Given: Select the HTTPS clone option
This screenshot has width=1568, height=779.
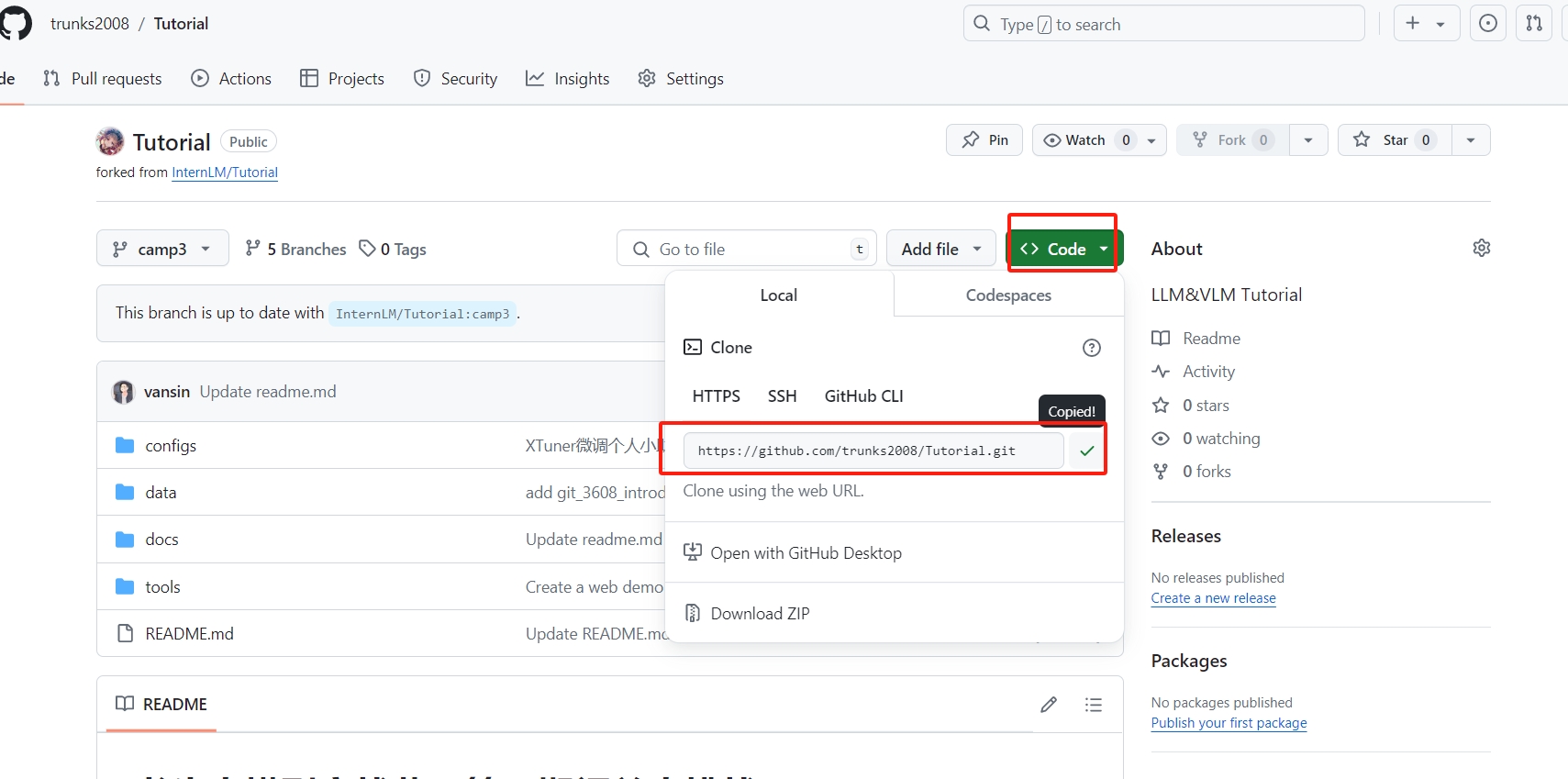Looking at the screenshot, I should point(716,396).
